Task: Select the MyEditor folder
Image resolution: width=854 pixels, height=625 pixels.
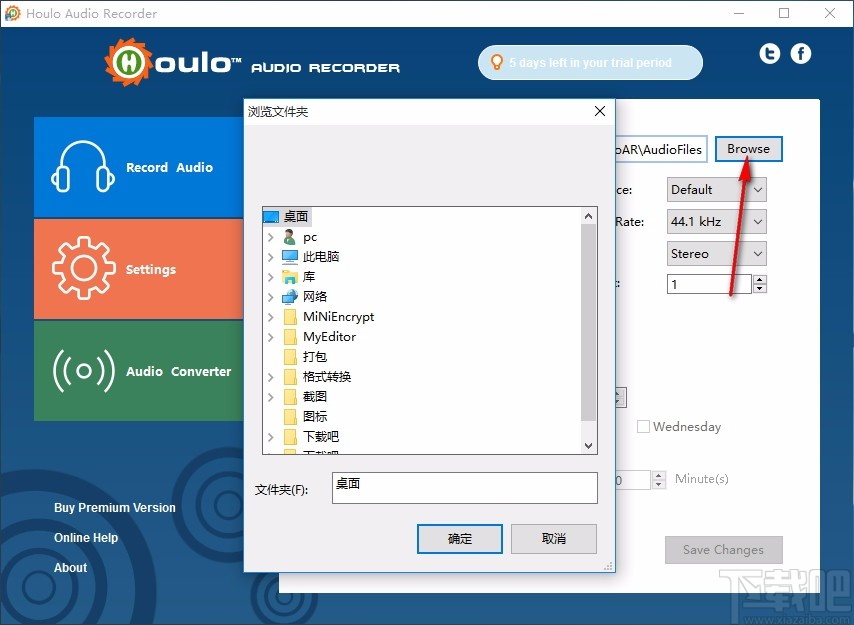Action: 329,336
